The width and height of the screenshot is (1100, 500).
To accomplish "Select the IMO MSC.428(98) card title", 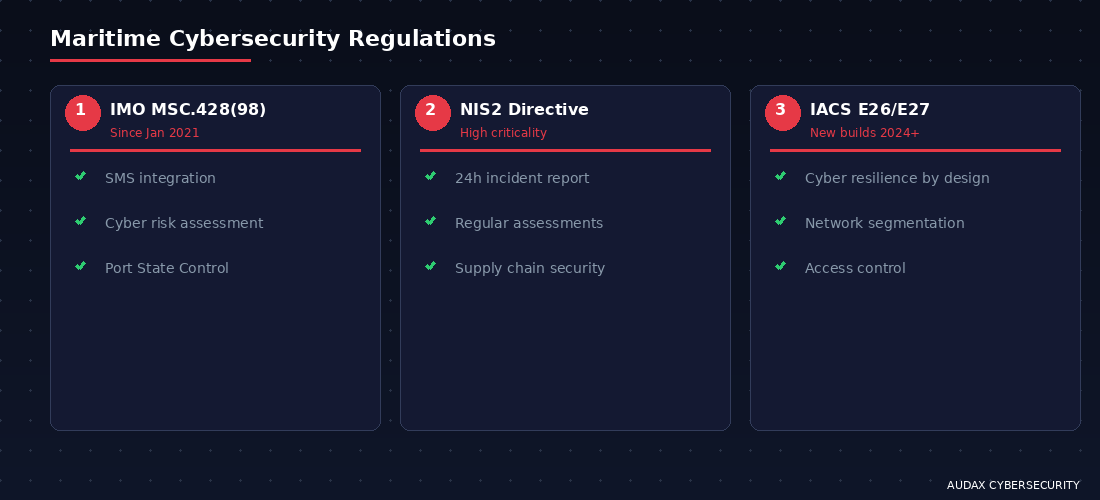I will 188,110.
